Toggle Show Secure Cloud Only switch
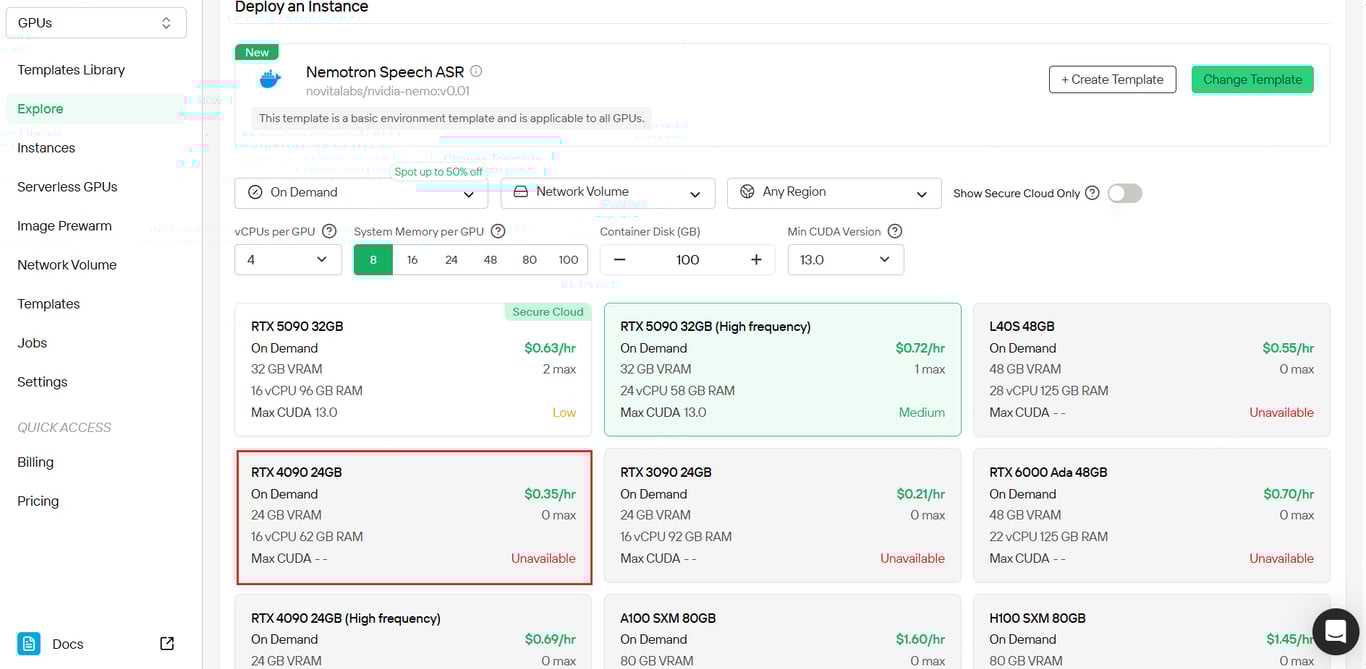 click(1125, 193)
